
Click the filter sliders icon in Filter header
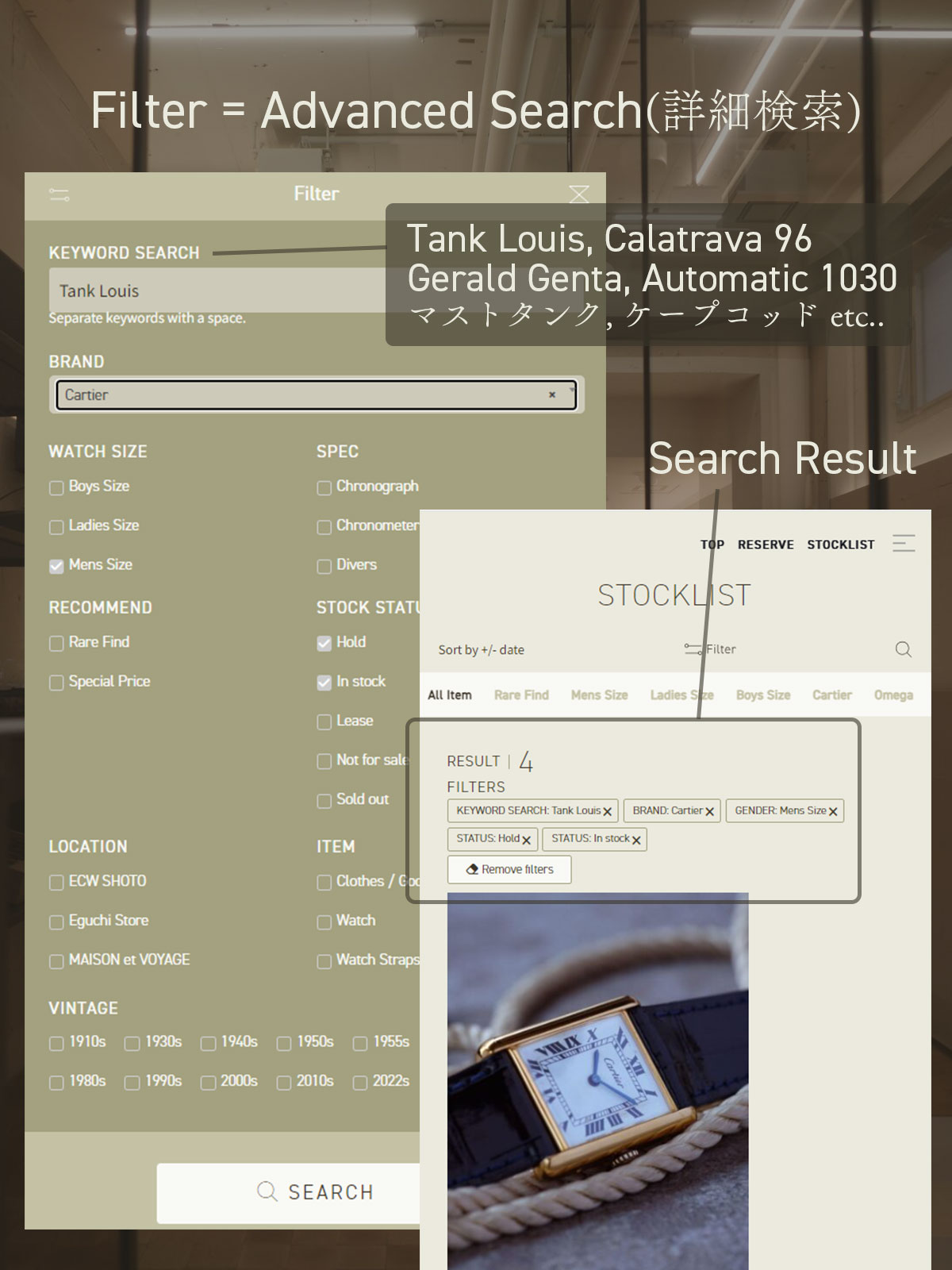pyautogui.click(x=59, y=194)
